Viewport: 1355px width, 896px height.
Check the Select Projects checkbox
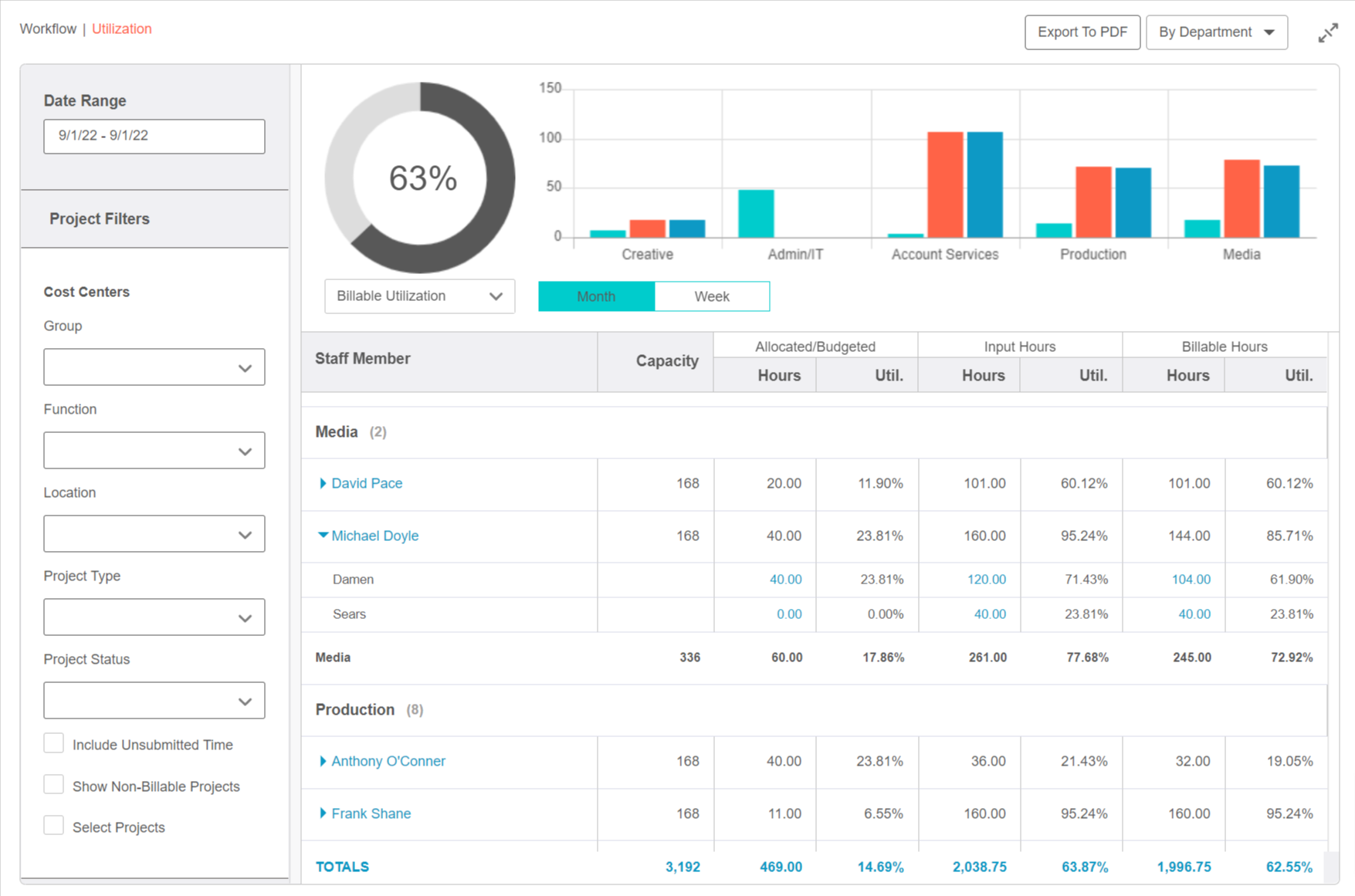[x=53, y=826]
